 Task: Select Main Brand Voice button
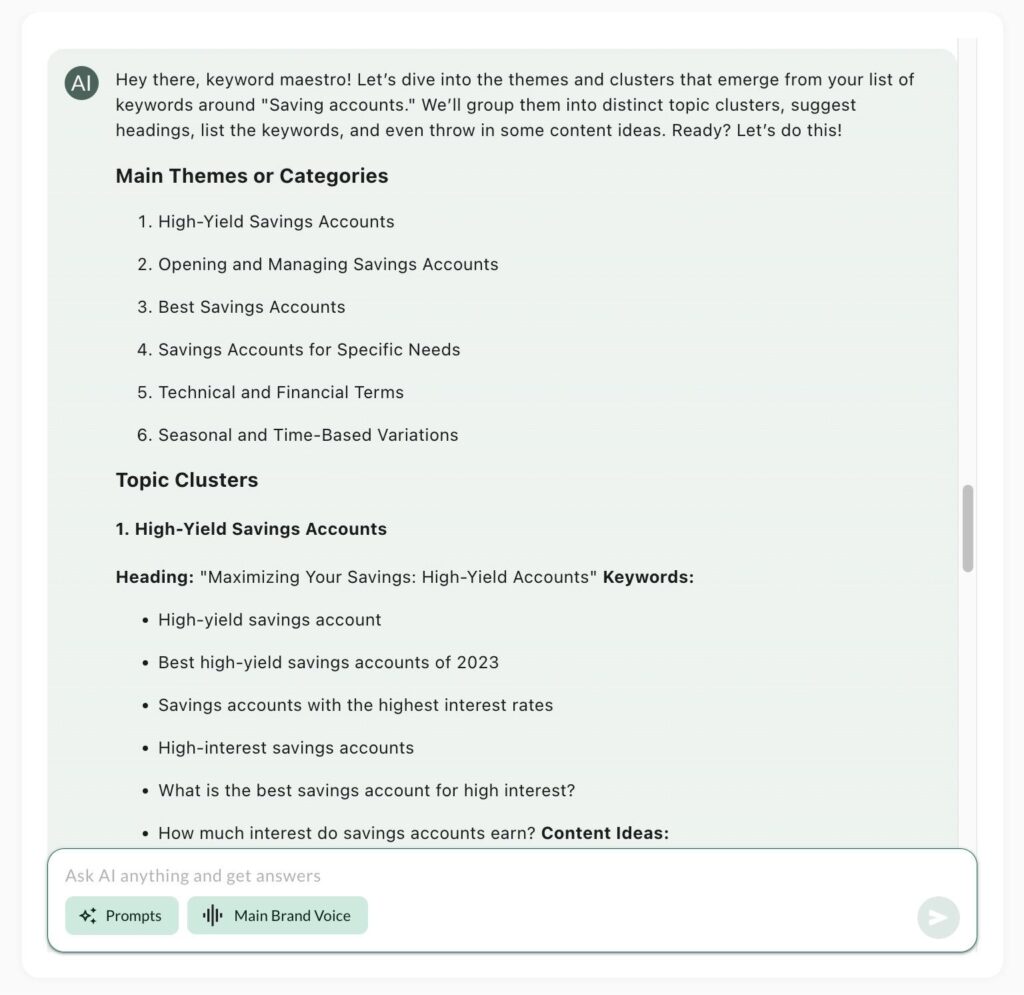(278, 915)
